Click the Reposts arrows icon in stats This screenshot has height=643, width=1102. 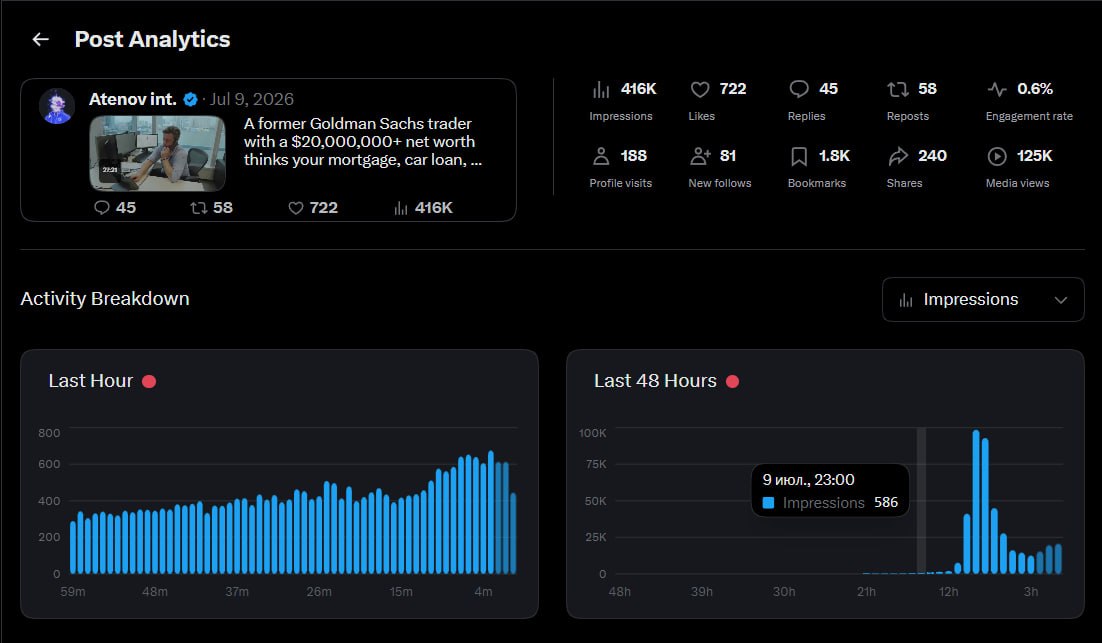[x=897, y=89]
